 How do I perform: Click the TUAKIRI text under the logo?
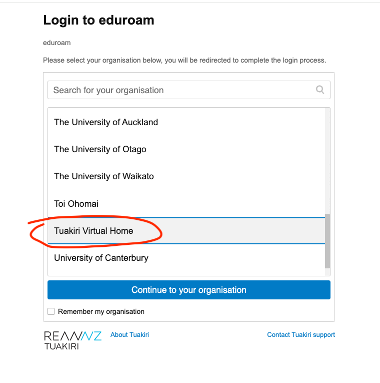point(62,346)
